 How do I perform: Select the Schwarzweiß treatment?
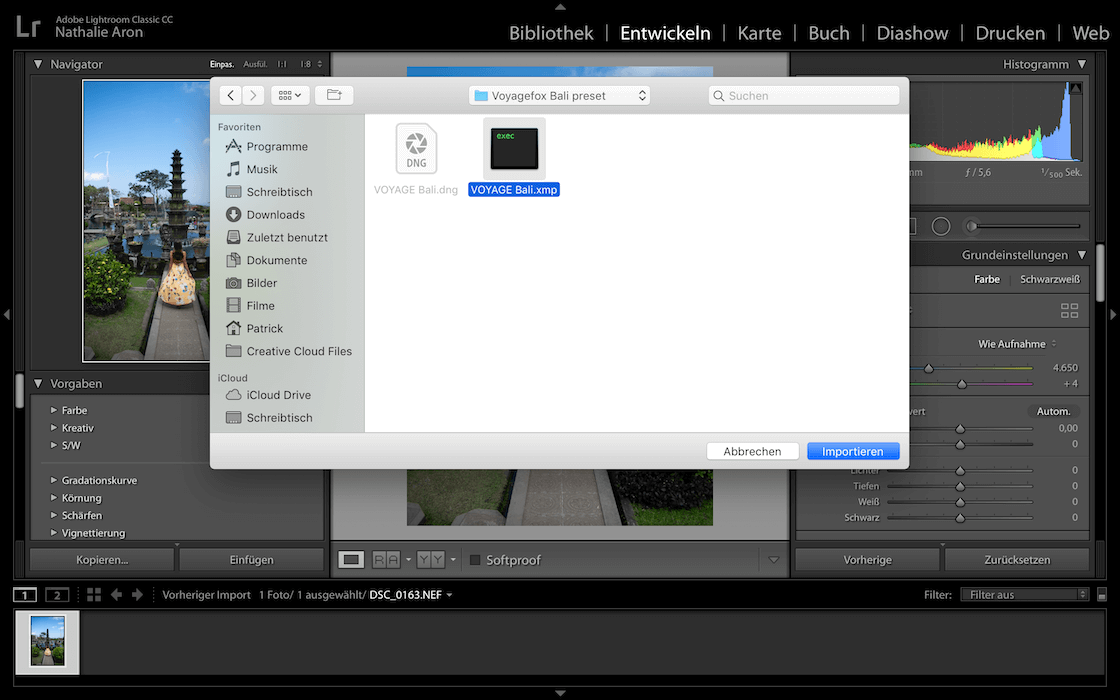(1050, 279)
